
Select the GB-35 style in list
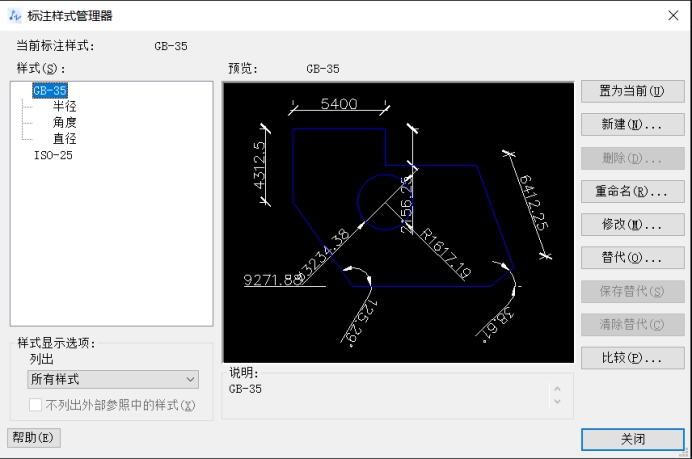(49, 90)
